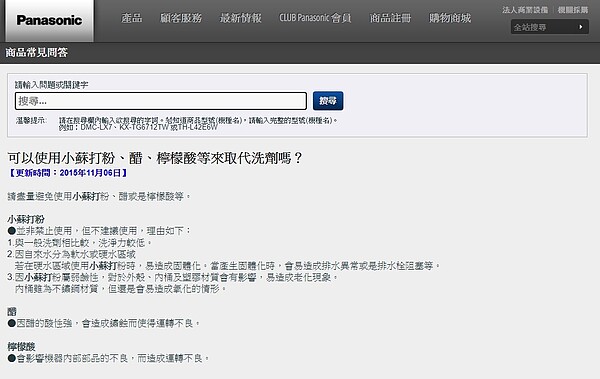Open the 商品註冊 menu
The width and height of the screenshot is (600, 379).
[390, 18]
